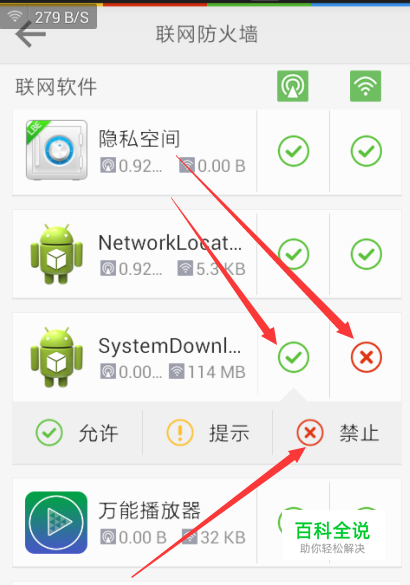The width and height of the screenshot is (410, 585).
Task: Open the 万能播放器 app entry
Action: [x=135, y=522]
